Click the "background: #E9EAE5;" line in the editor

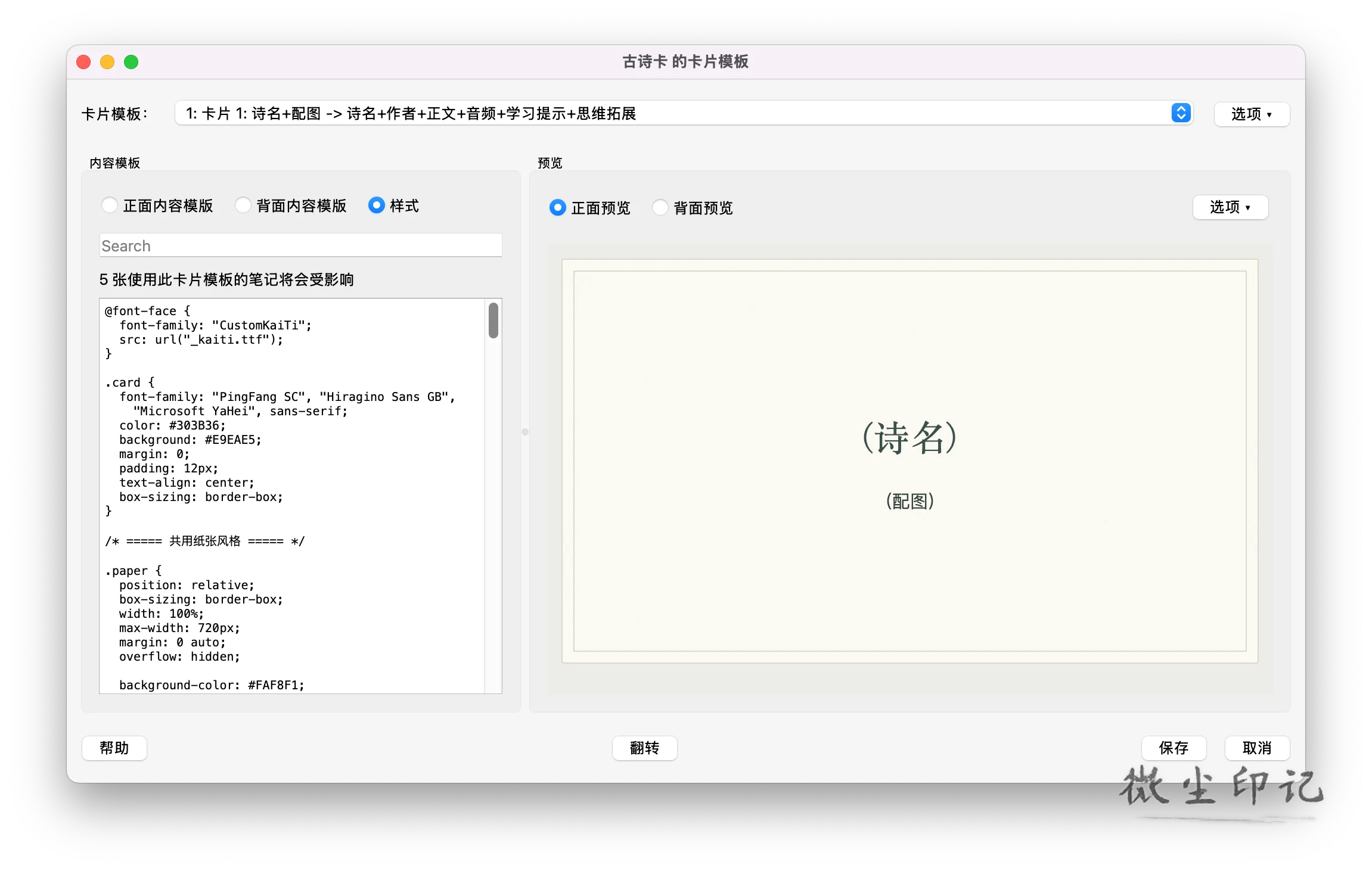coord(190,440)
